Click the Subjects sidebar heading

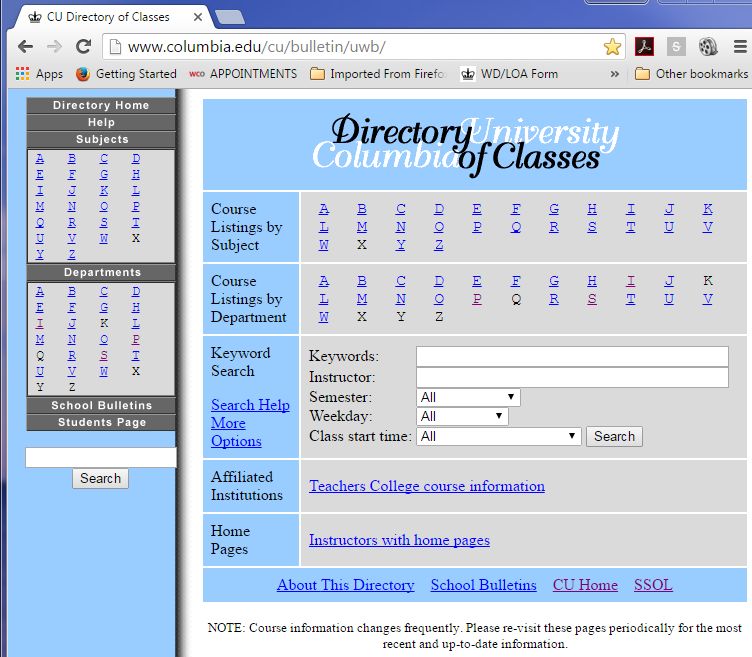click(101, 139)
